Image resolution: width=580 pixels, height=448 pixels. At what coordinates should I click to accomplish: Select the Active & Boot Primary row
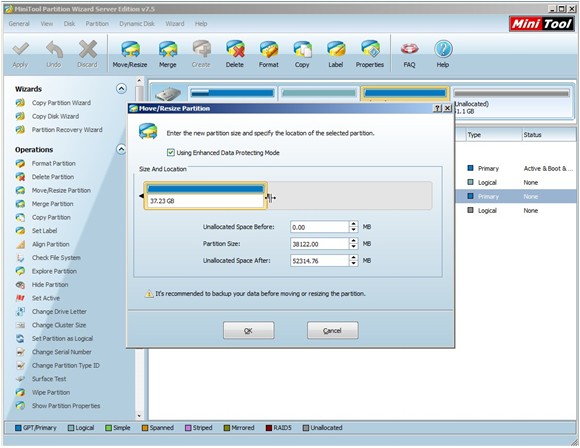pyautogui.click(x=516, y=168)
